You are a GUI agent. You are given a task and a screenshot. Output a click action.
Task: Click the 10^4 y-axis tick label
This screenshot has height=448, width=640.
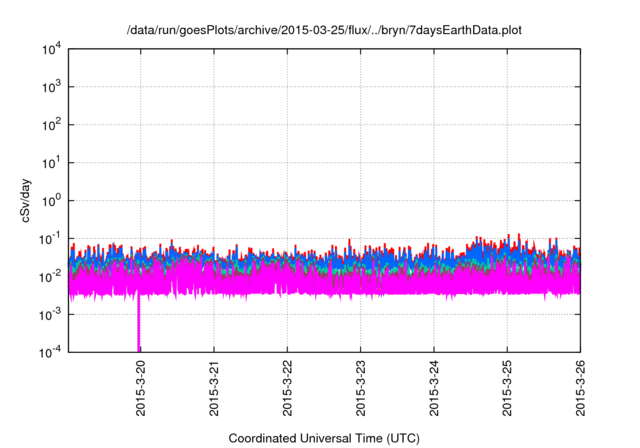[x=51, y=50]
